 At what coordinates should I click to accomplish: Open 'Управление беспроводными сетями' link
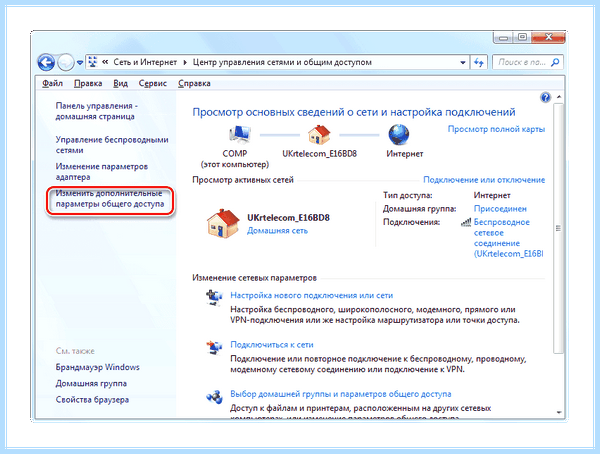tap(112, 145)
